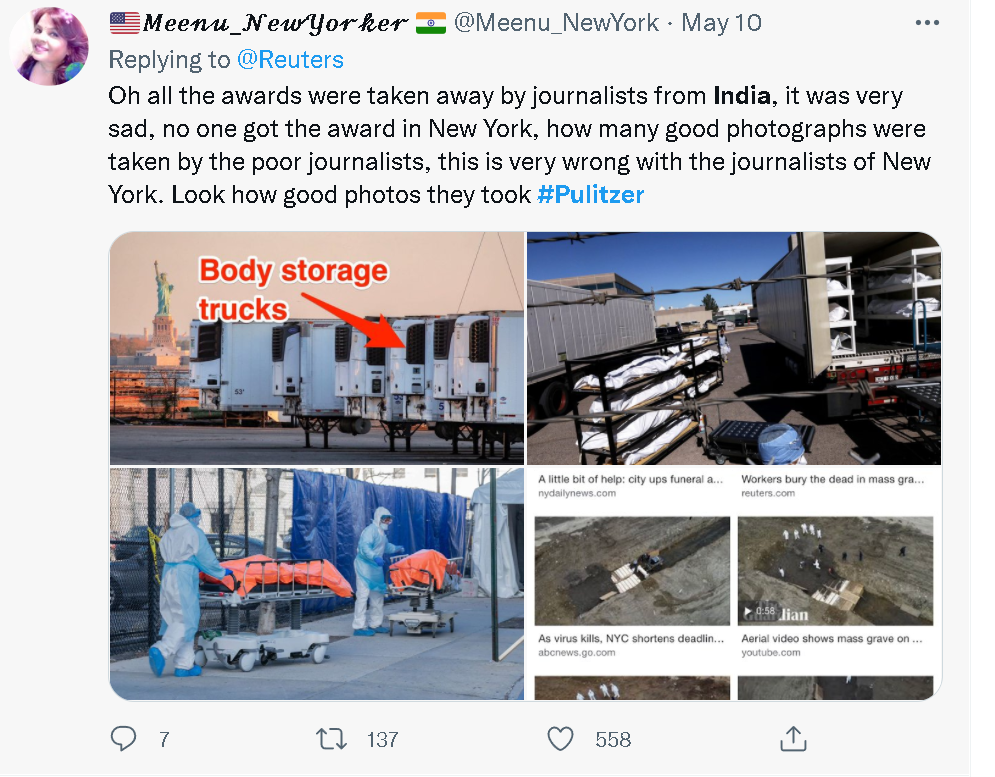Viewport: 995px width, 777px height.
Task: Open the @Meenu_NewYork handle
Action: (x=559, y=22)
